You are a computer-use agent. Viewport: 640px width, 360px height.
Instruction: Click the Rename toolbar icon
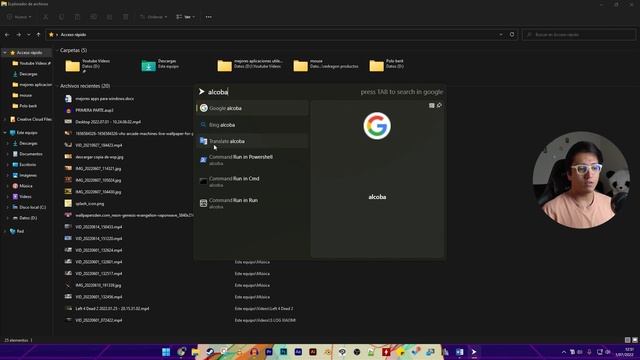click(93, 17)
